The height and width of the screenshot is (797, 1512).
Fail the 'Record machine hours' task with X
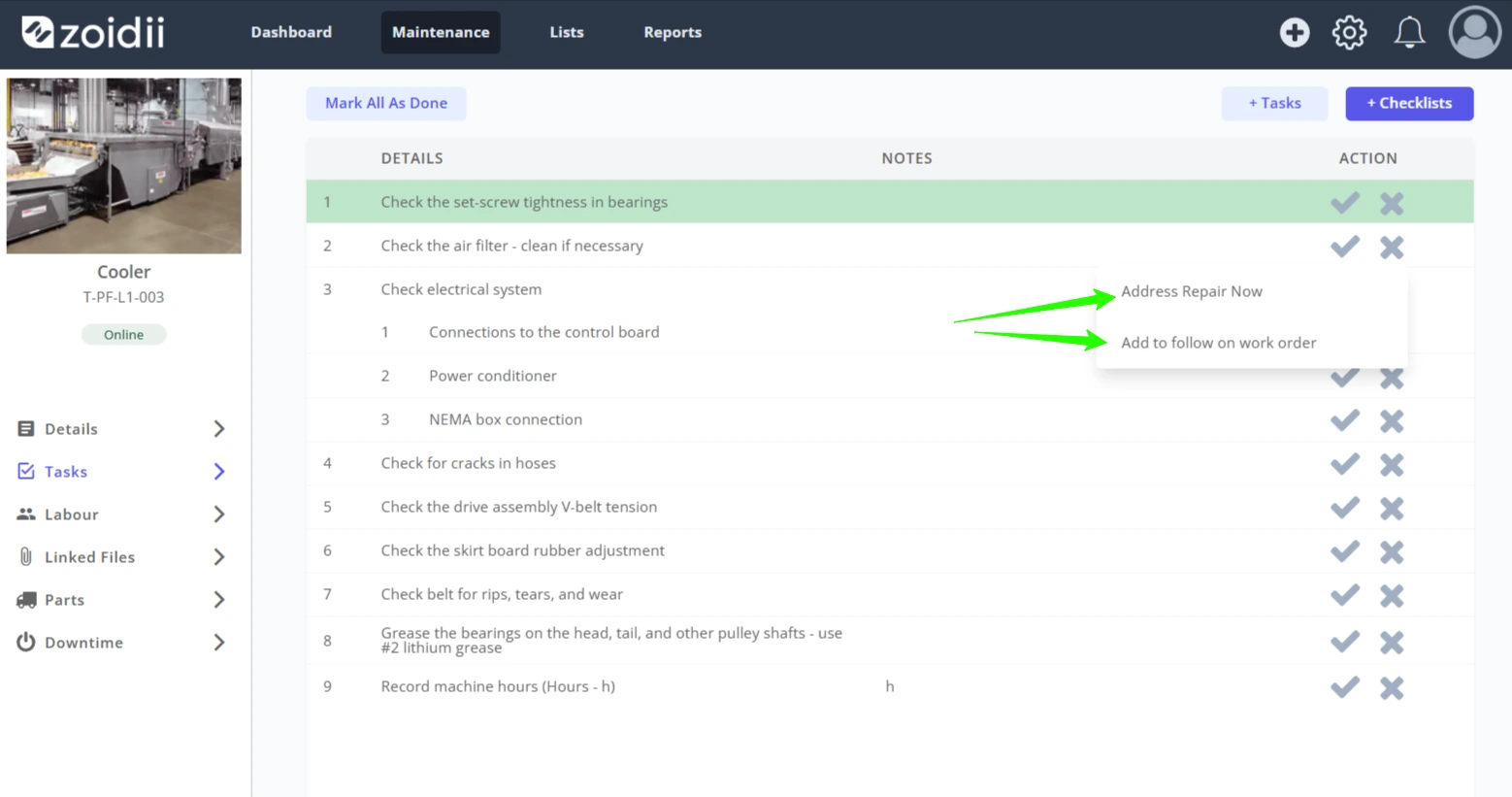click(1392, 688)
